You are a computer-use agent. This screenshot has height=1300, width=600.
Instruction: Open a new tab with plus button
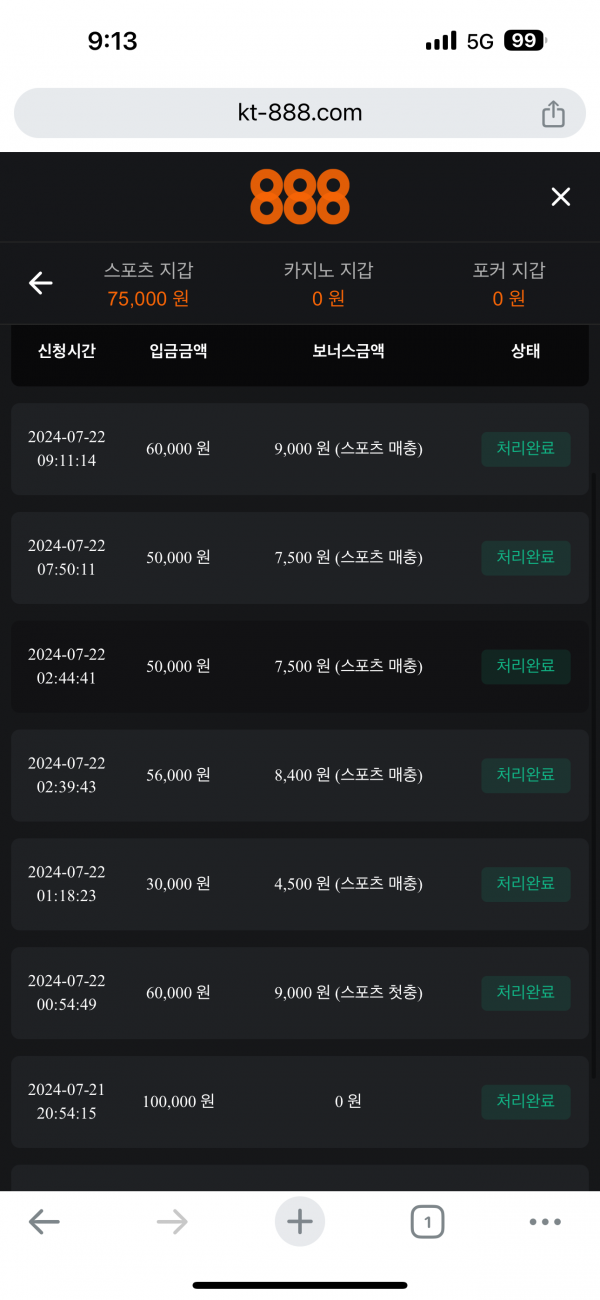pos(300,1221)
